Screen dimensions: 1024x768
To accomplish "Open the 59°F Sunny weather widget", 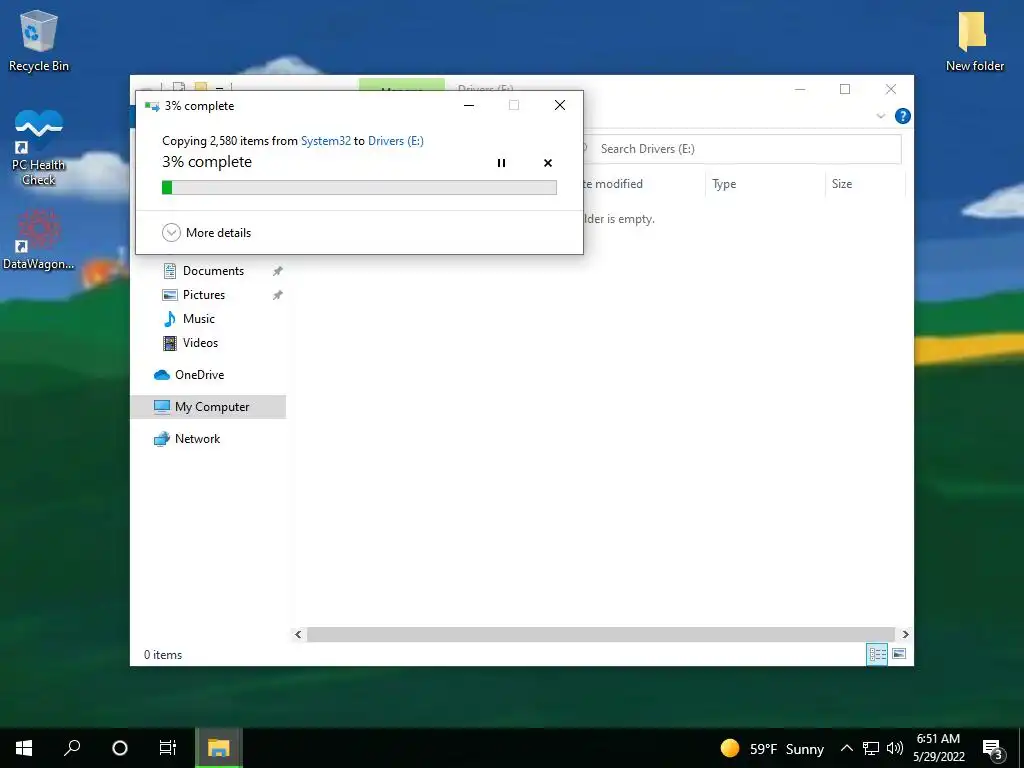I will (772, 748).
